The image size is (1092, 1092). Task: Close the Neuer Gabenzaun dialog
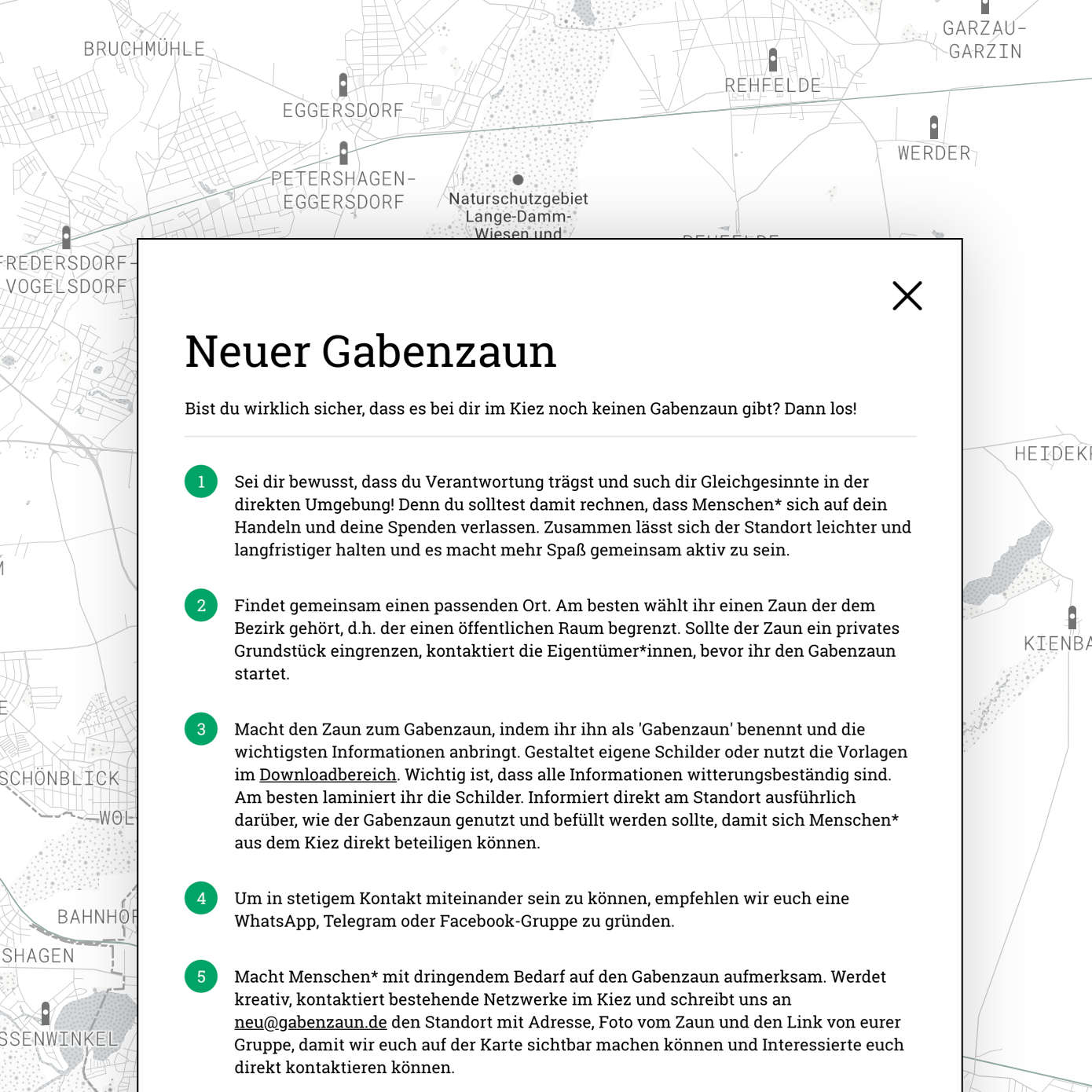point(907,296)
